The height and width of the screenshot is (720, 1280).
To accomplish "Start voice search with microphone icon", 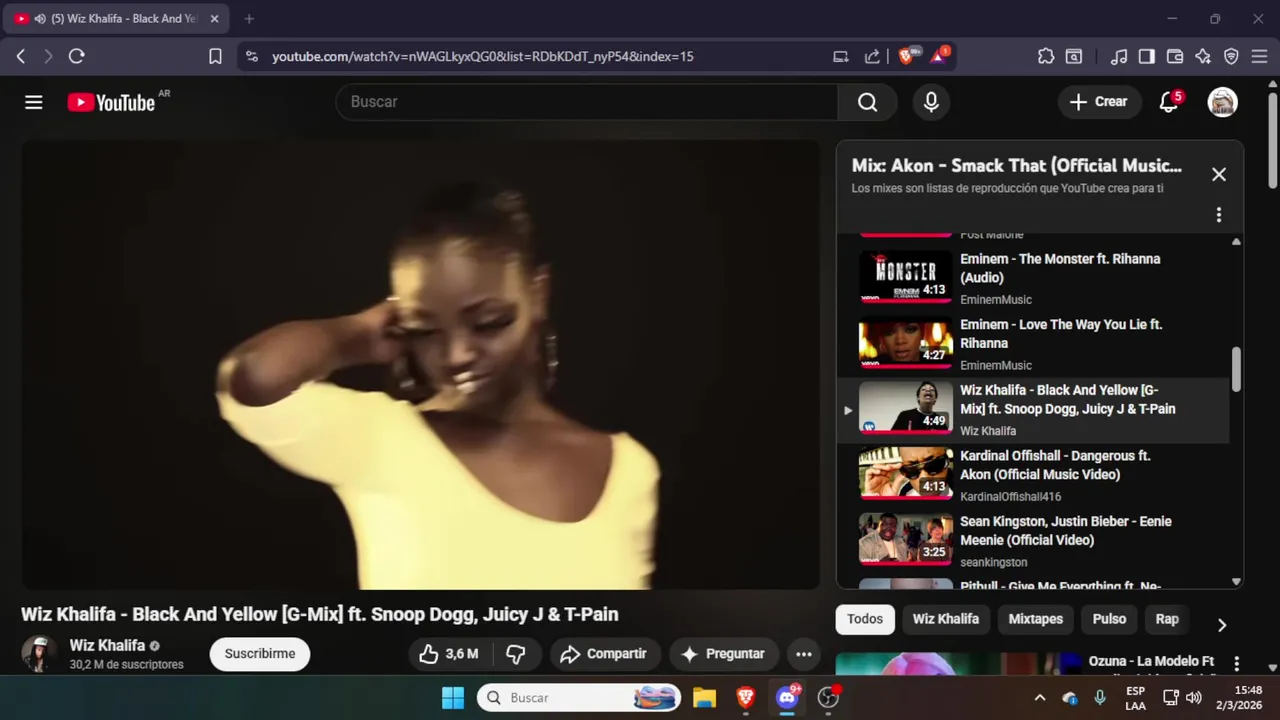I will 931,102.
